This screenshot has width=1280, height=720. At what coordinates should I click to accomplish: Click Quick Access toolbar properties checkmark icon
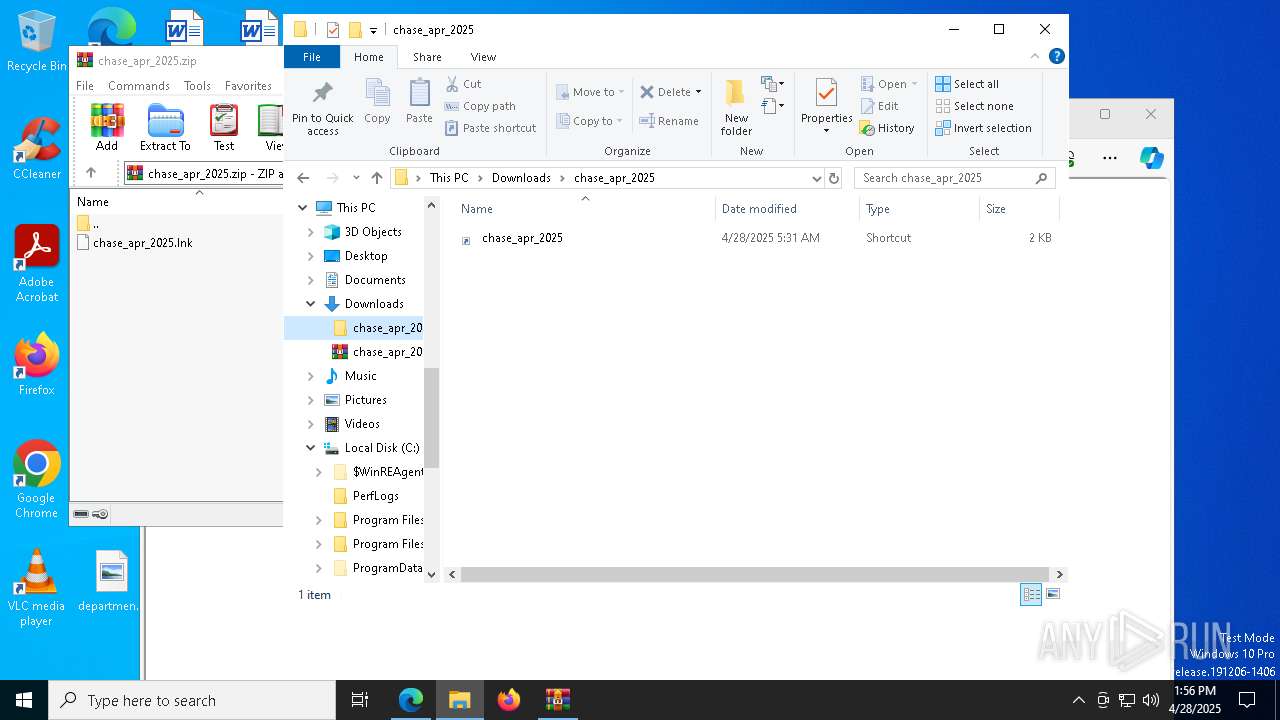(x=333, y=30)
